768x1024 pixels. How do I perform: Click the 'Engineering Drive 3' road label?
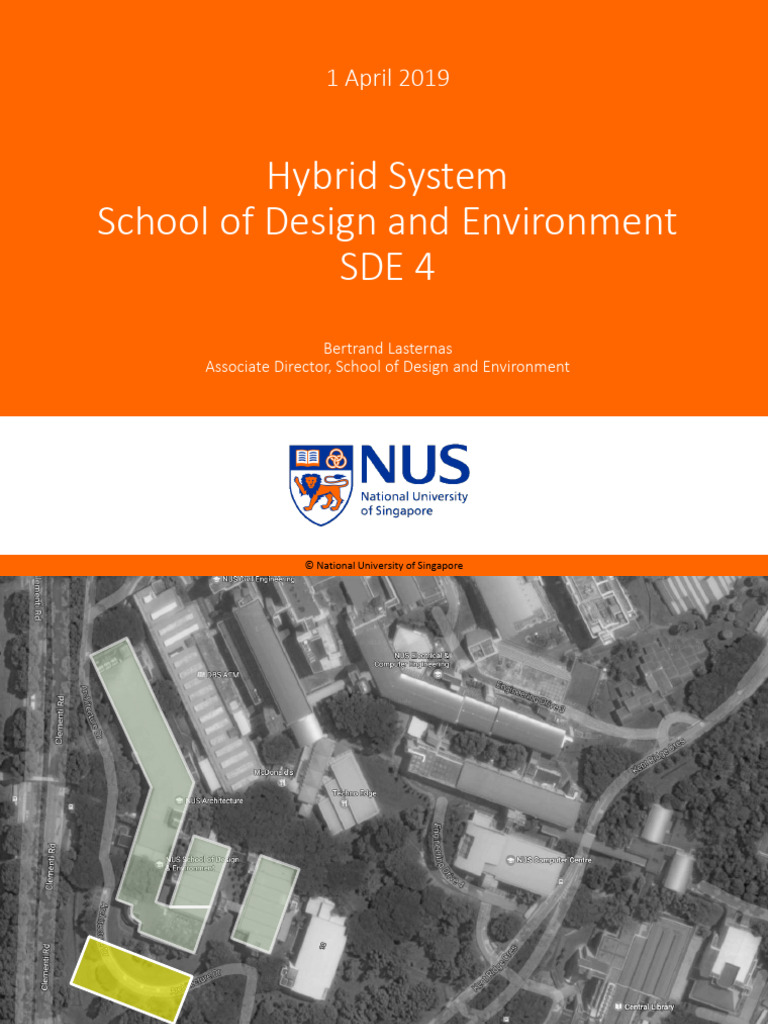click(x=530, y=697)
